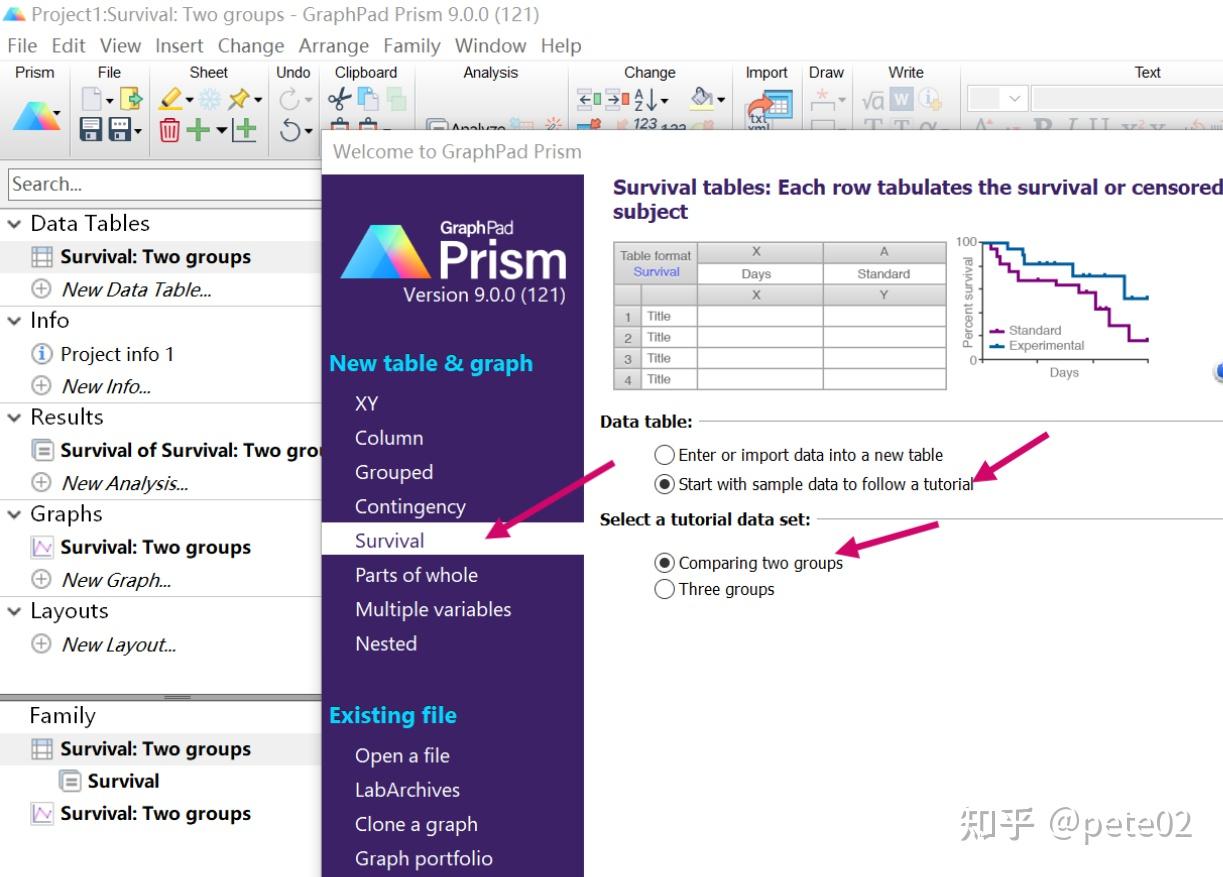Cut with the scissors icon

click(339, 99)
